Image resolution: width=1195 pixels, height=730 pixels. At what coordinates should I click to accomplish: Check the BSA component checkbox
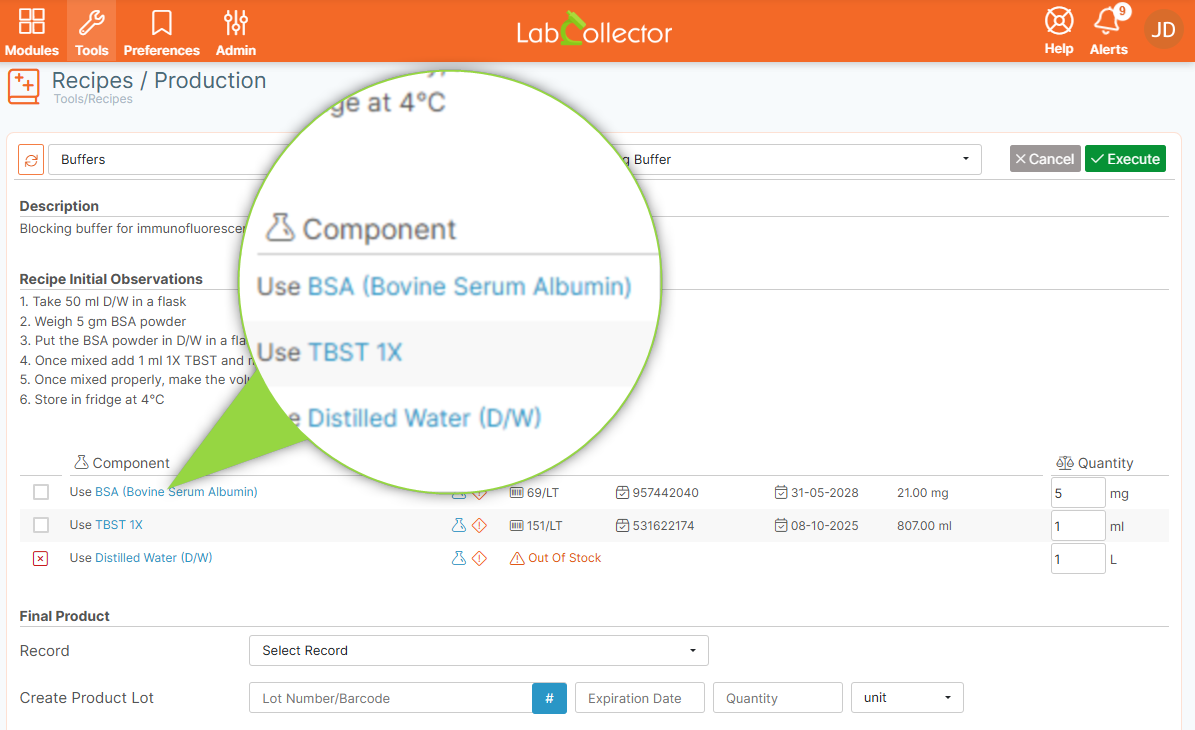pos(41,492)
